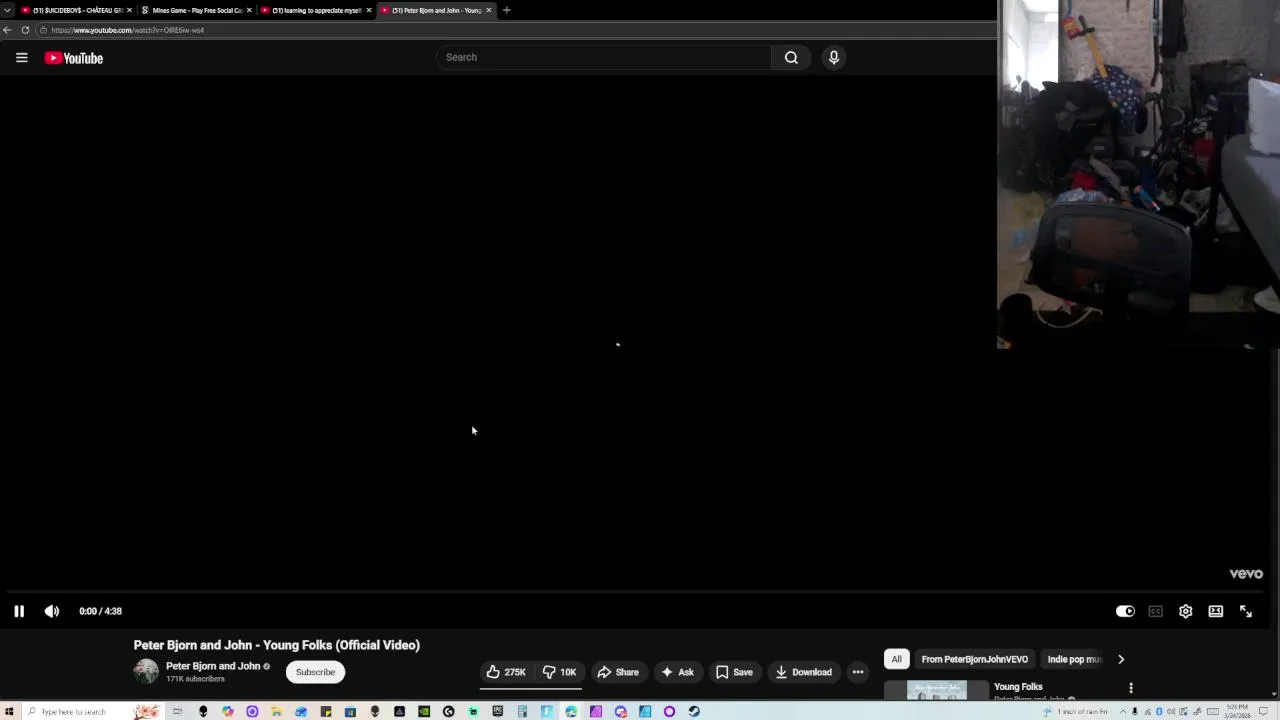This screenshot has width=1280, height=720.
Task: Open NVIDIA app taskbar icon
Action: (423, 711)
